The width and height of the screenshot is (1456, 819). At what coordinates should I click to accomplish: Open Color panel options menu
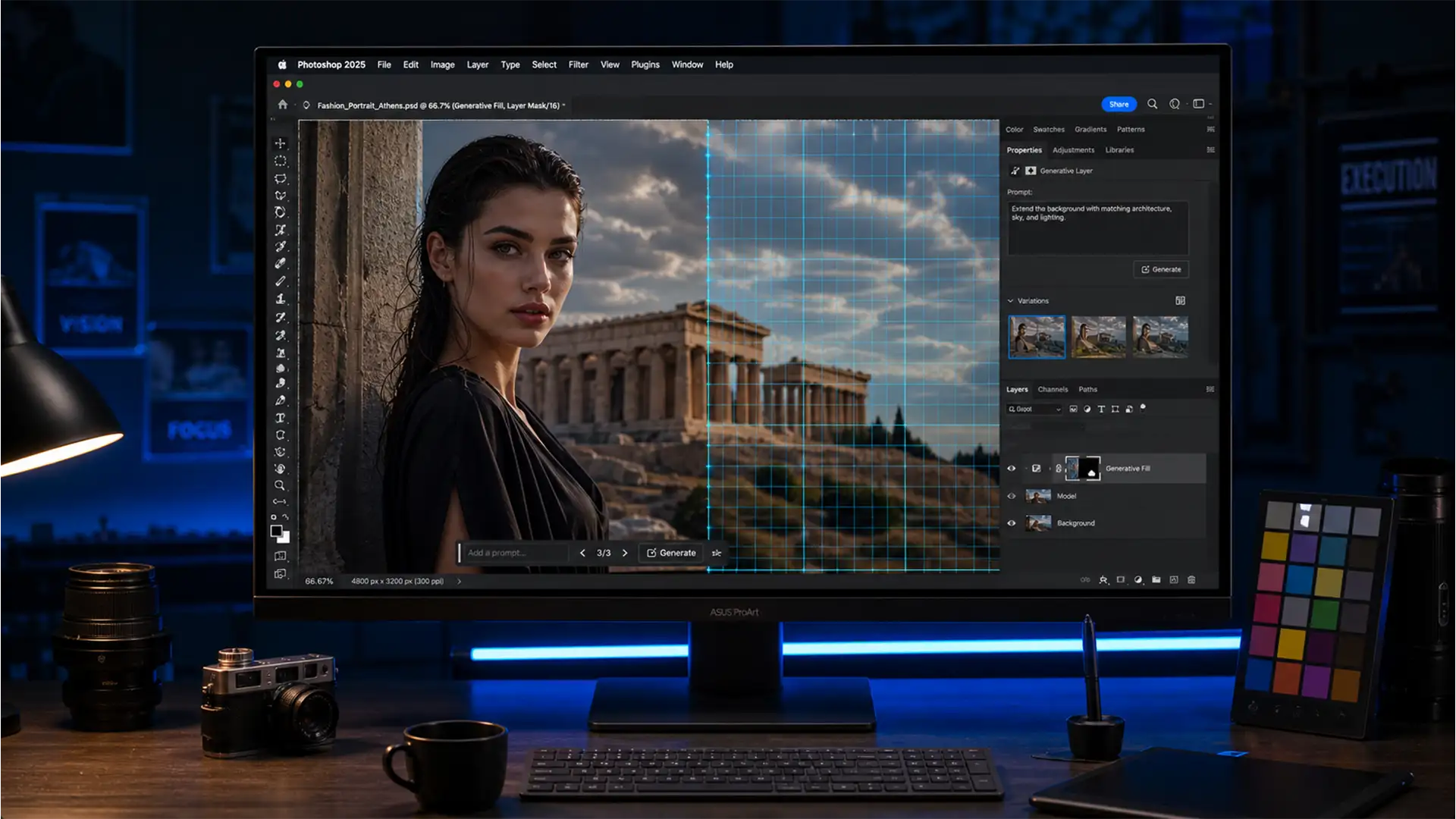pyautogui.click(x=1210, y=129)
